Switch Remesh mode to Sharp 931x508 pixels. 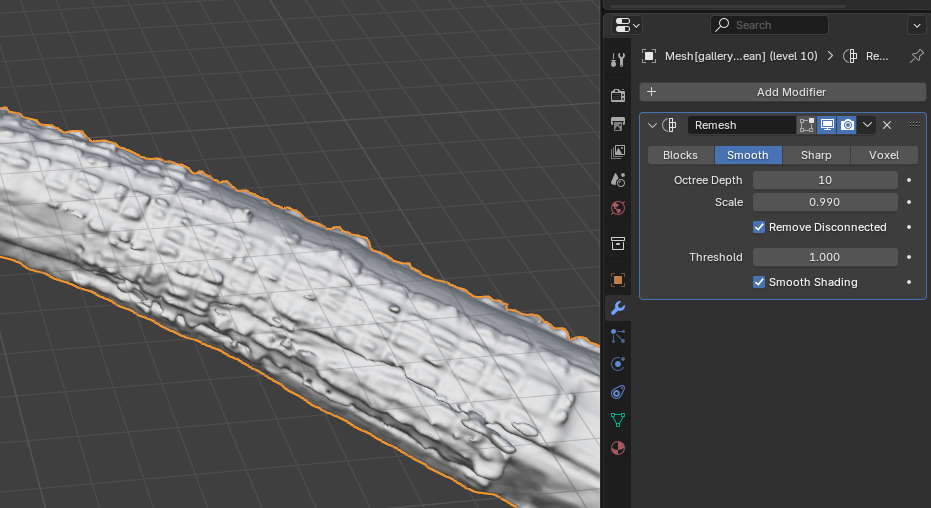pos(816,155)
